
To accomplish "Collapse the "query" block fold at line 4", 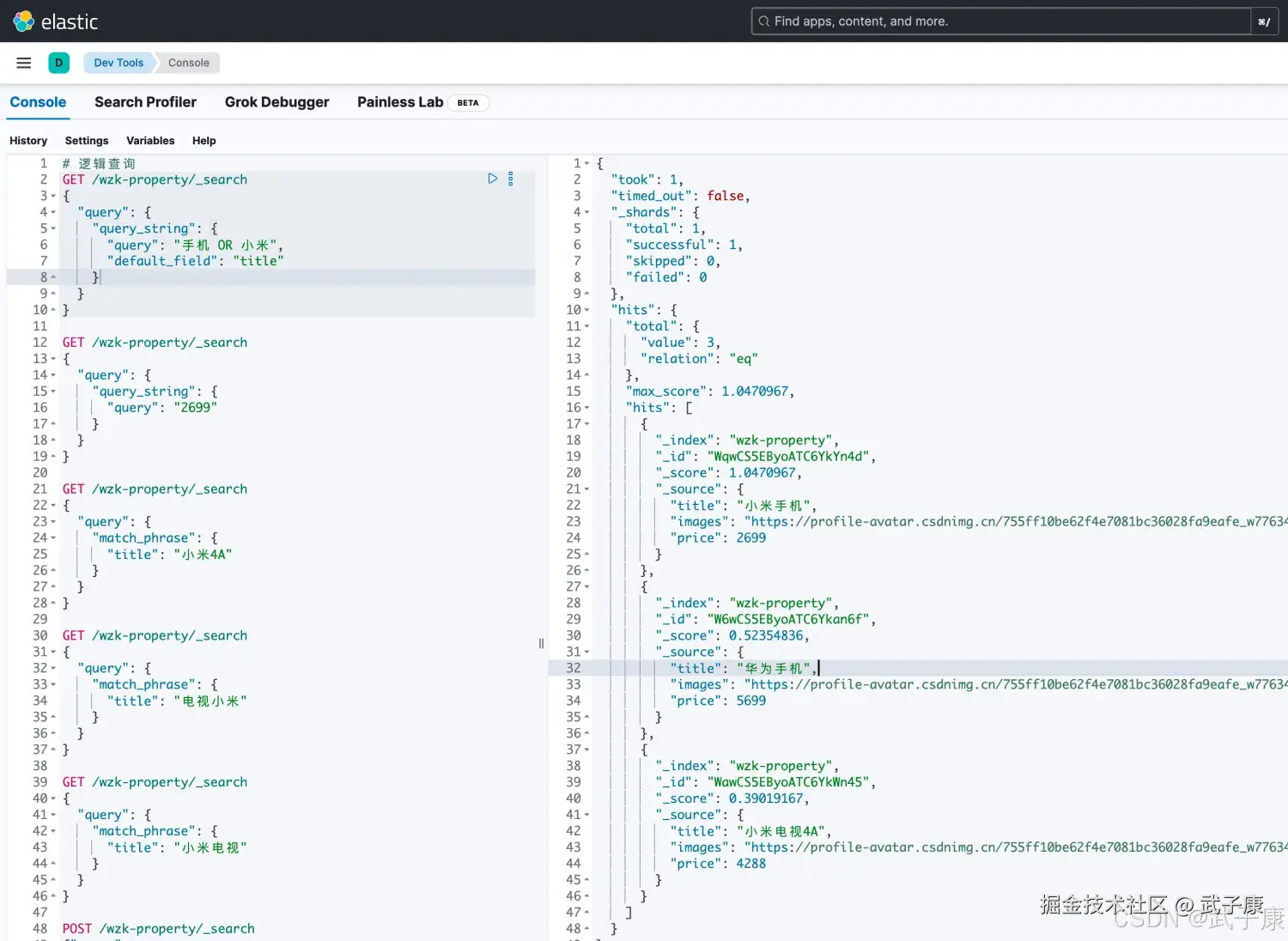I will [53, 212].
